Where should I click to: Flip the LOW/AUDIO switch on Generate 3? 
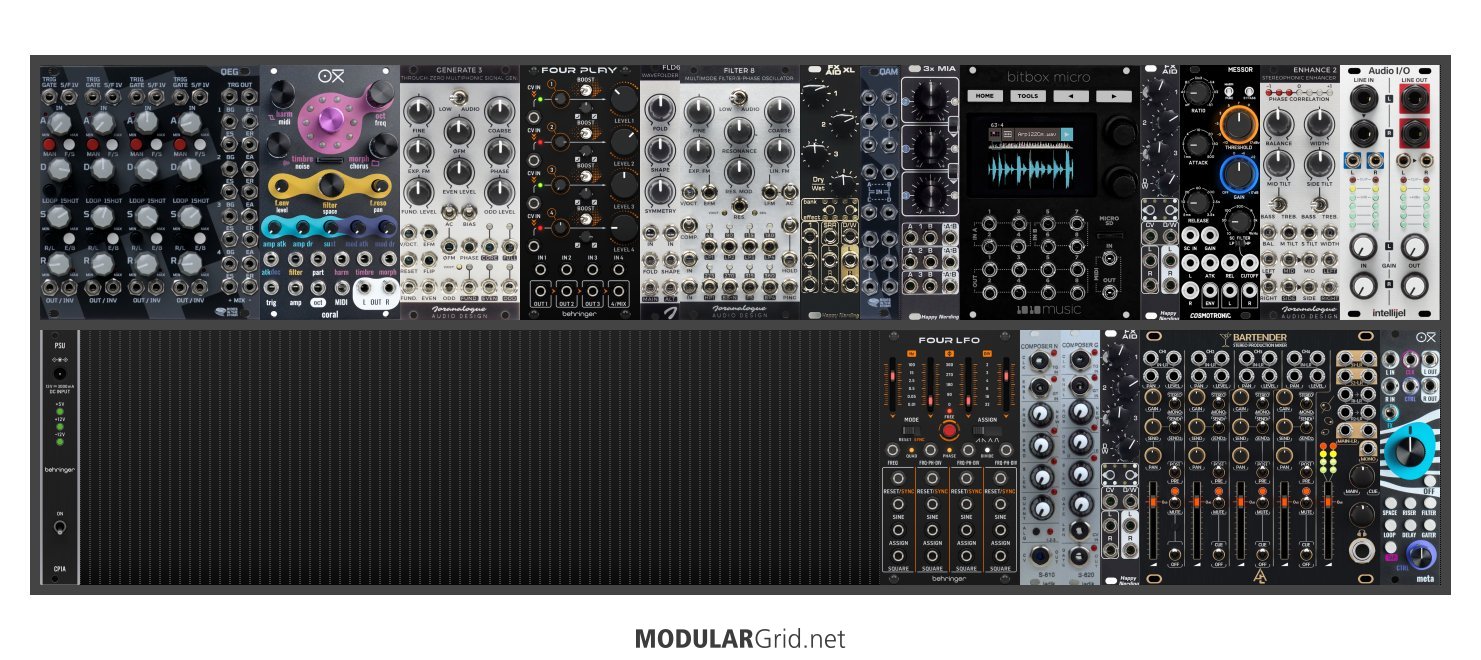457,97
